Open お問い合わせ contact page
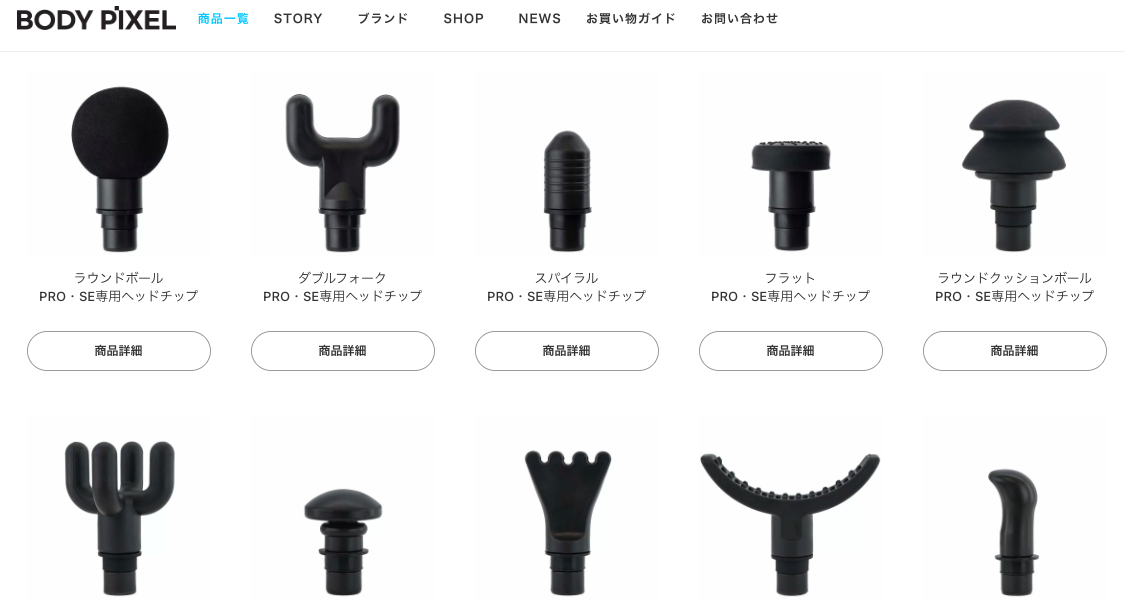The height and width of the screenshot is (612, 1125). pos(739,19)
